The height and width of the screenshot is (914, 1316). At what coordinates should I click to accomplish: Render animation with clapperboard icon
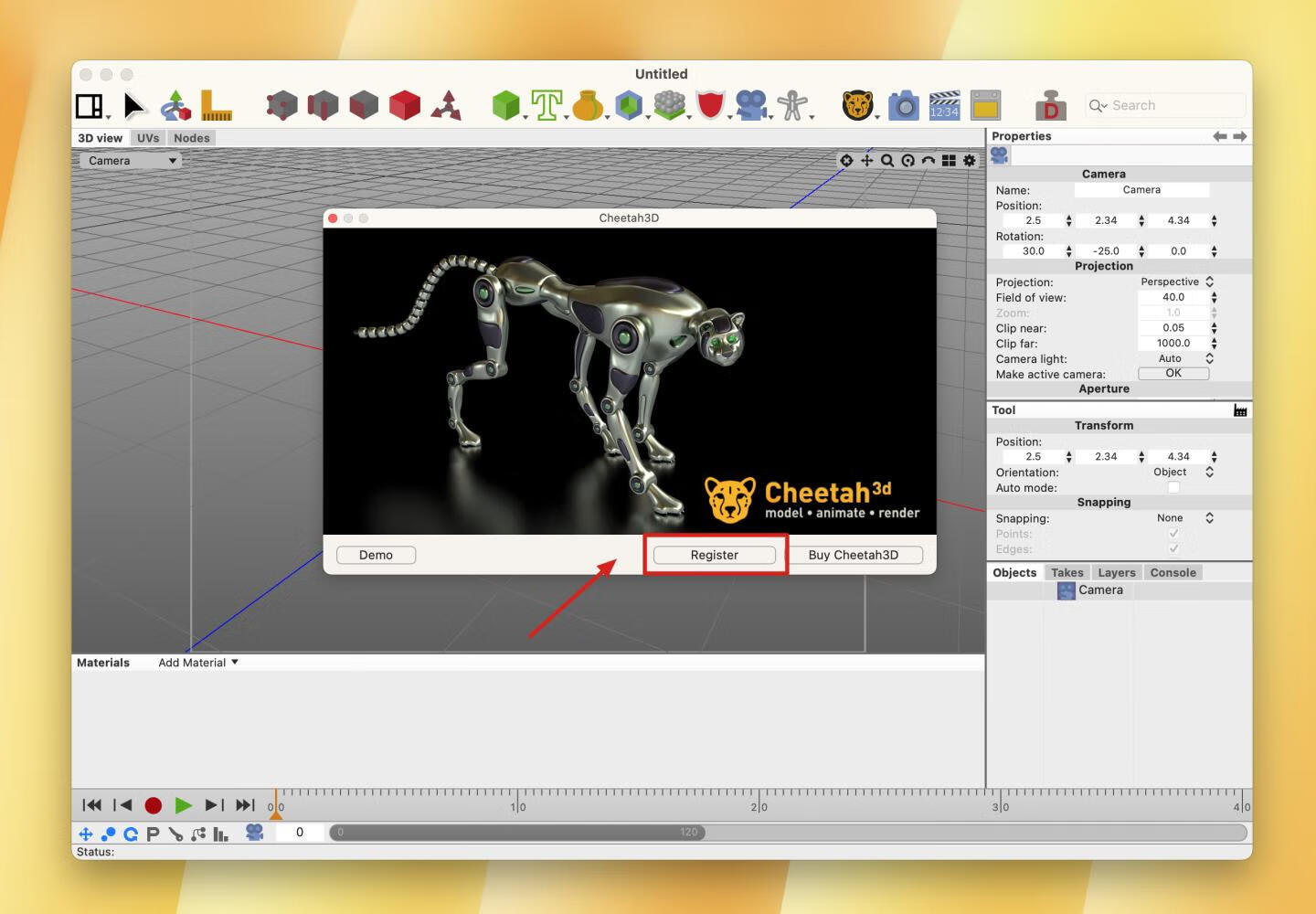(x=944, y=106)
